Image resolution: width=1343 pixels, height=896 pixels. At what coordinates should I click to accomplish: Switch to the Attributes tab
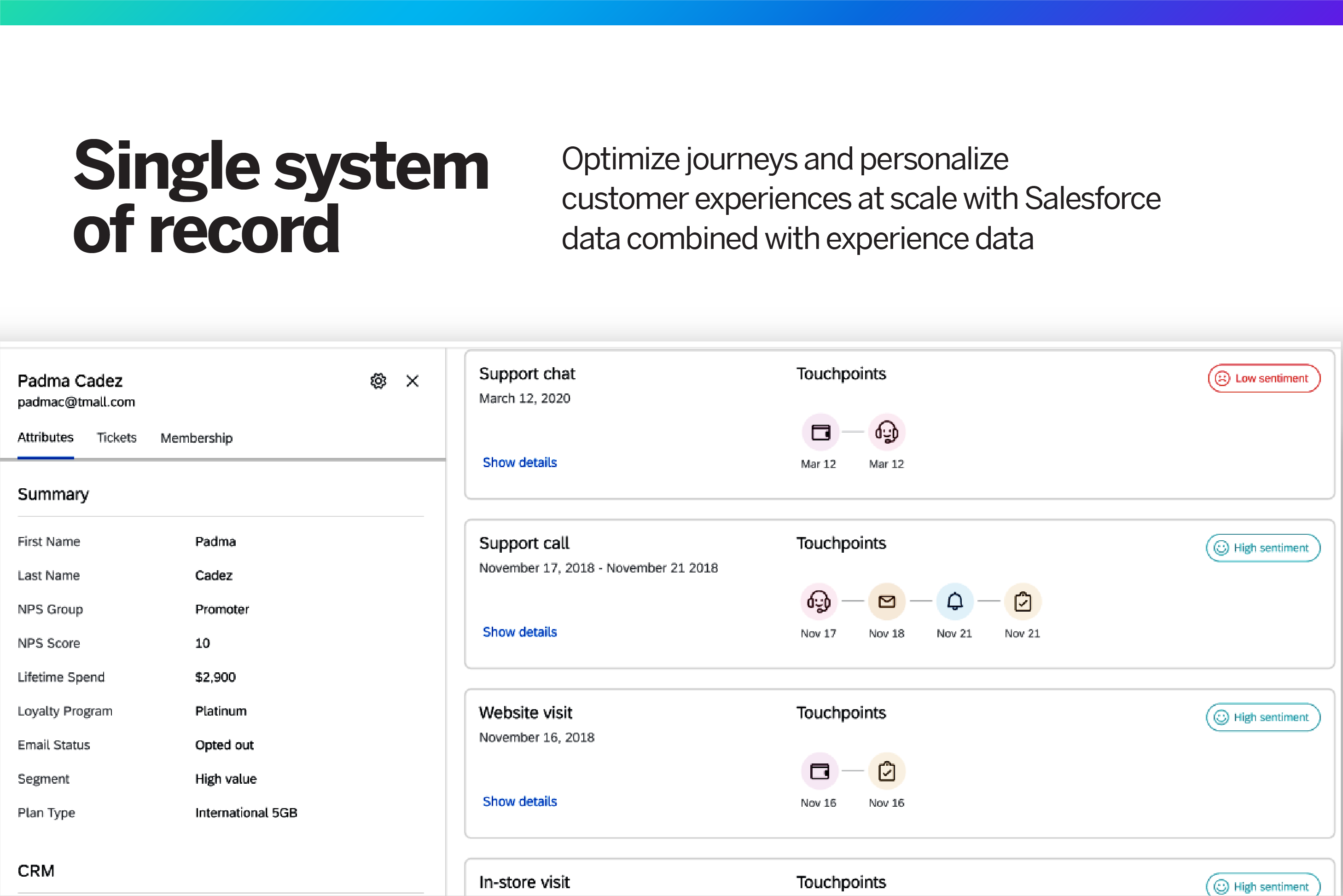pos(45,437)
